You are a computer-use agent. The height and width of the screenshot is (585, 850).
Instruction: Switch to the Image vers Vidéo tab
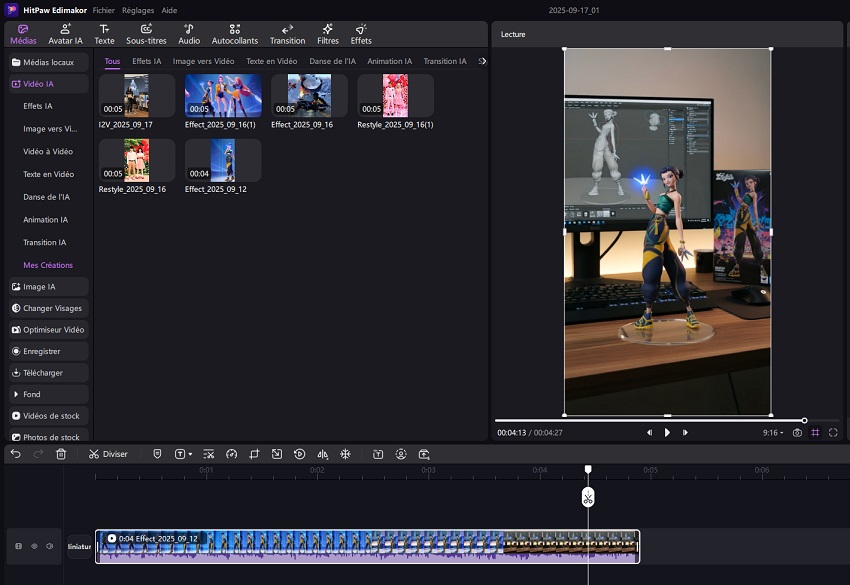(x=203, y=61)
